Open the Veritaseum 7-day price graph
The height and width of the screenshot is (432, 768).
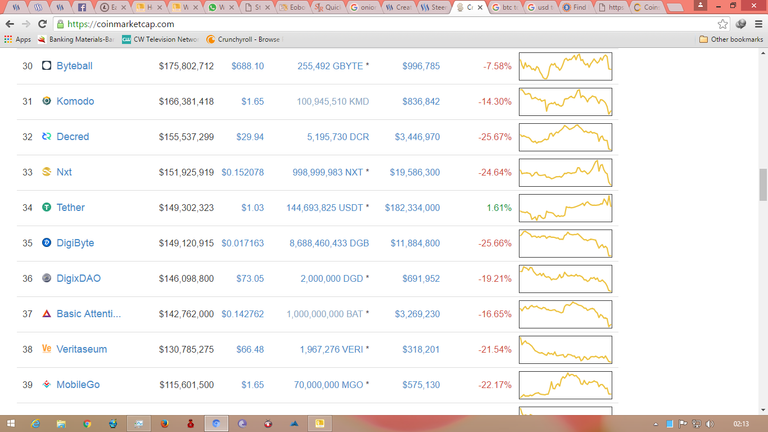pyautogui.click(x=566, y=349)
